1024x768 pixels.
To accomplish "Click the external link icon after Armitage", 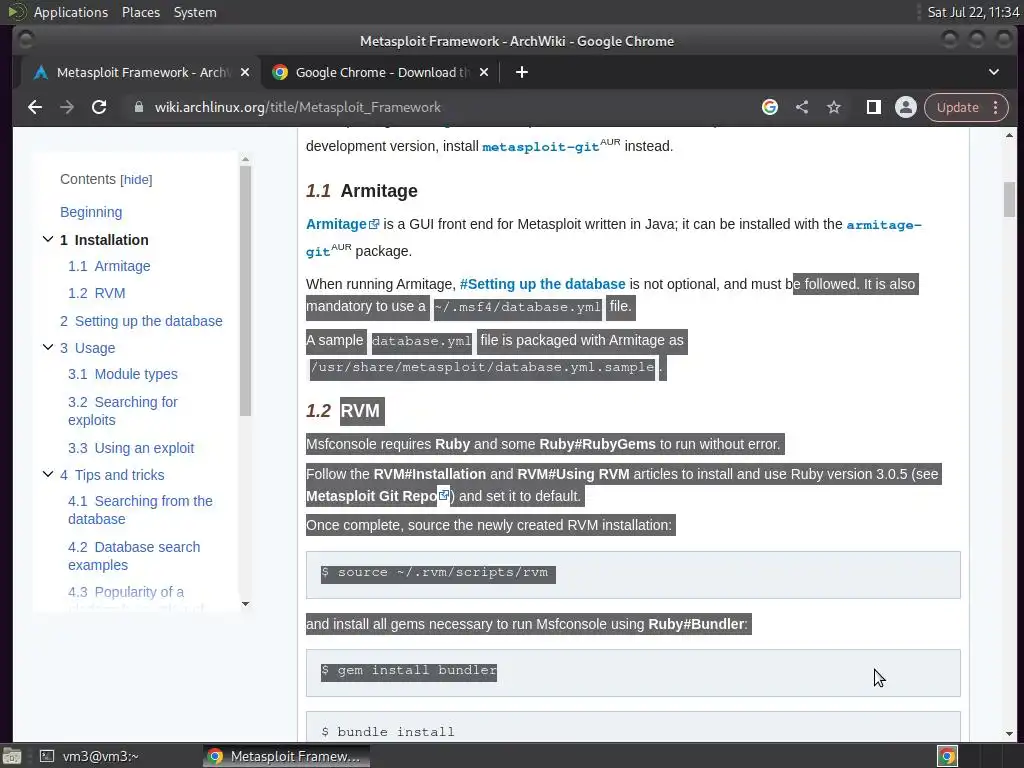I will 374,225.
